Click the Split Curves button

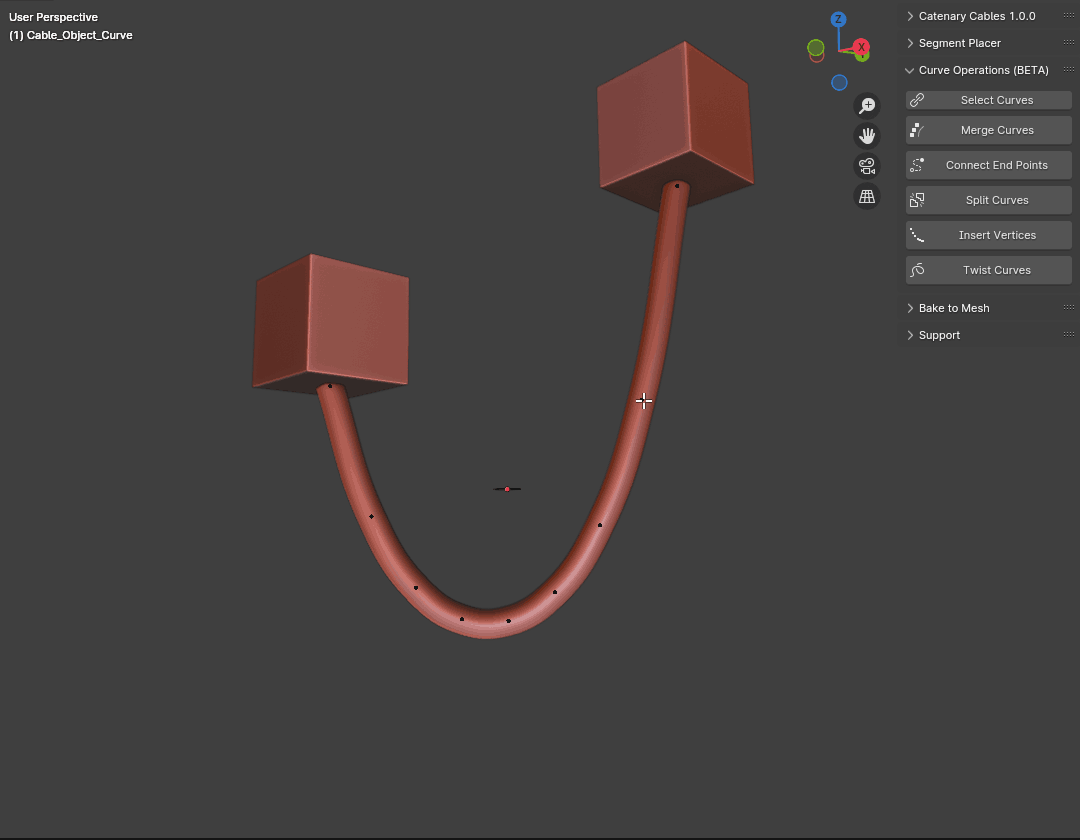tap(988, 200)
